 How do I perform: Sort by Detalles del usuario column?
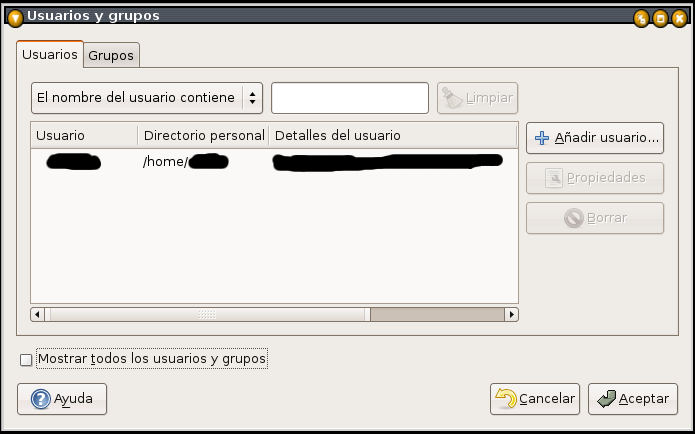coord(392,135)
